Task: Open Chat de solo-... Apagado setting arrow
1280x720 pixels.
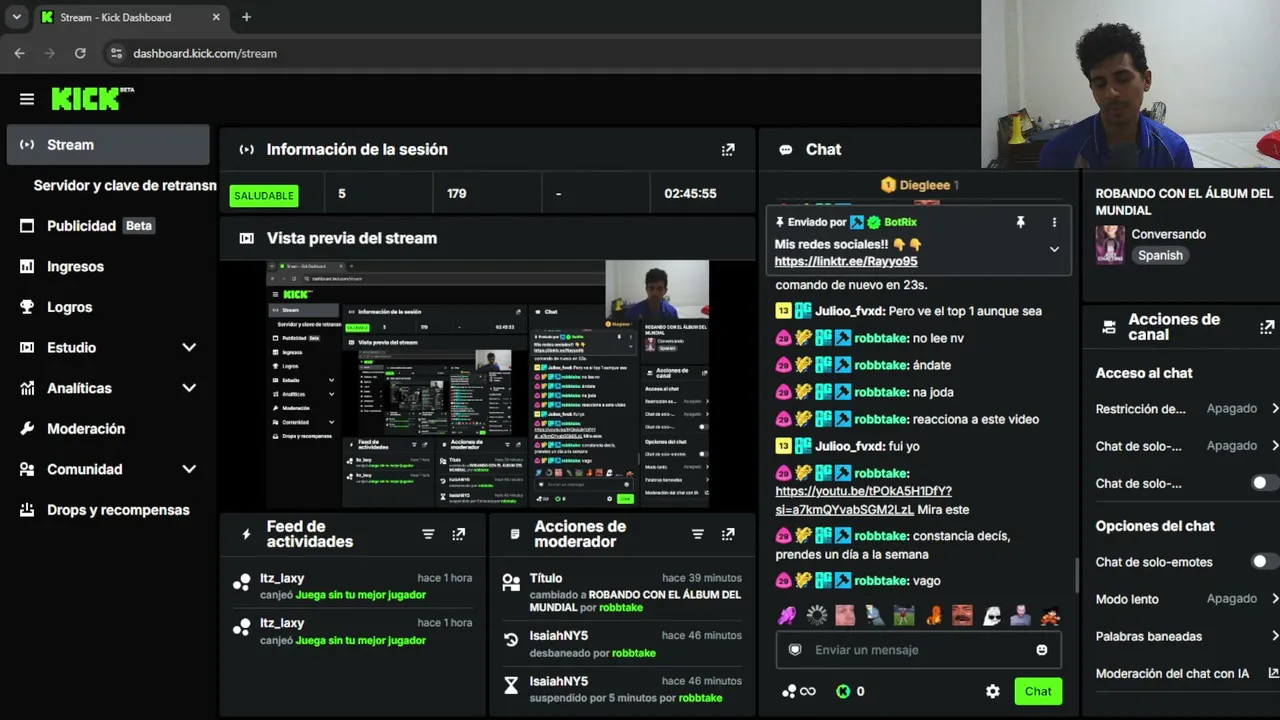Action: click(1275, 445)
